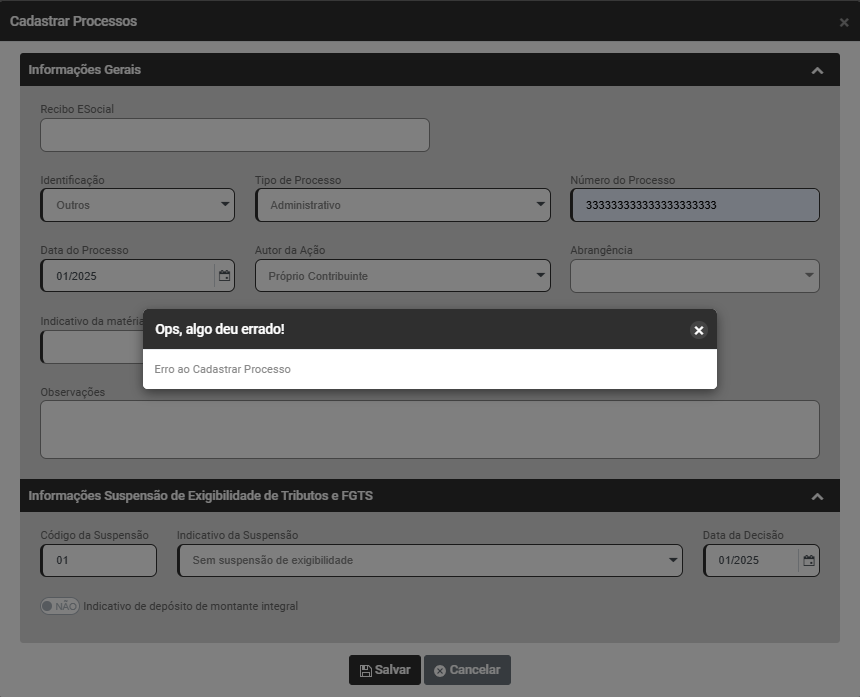Open the Abrangência dropdown
Screen dimensions: 860x697
point(694,276)
